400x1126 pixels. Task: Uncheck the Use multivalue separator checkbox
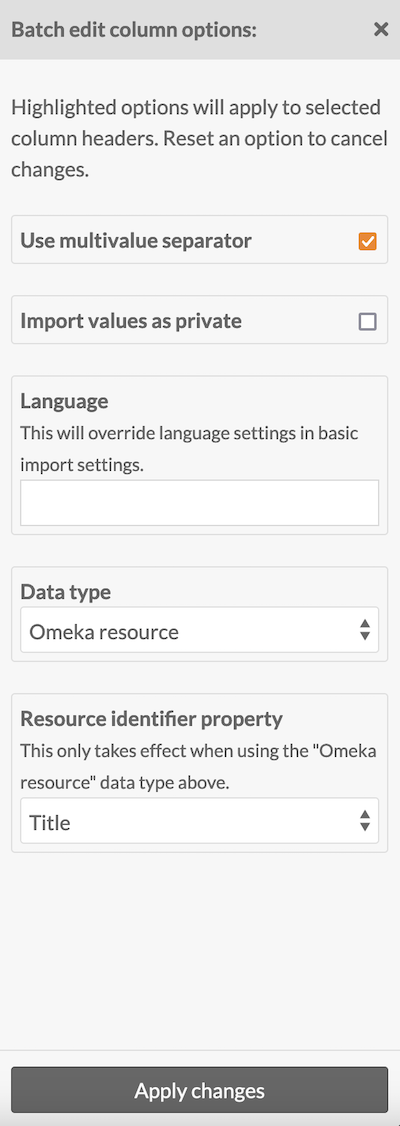tap(368, 241)
